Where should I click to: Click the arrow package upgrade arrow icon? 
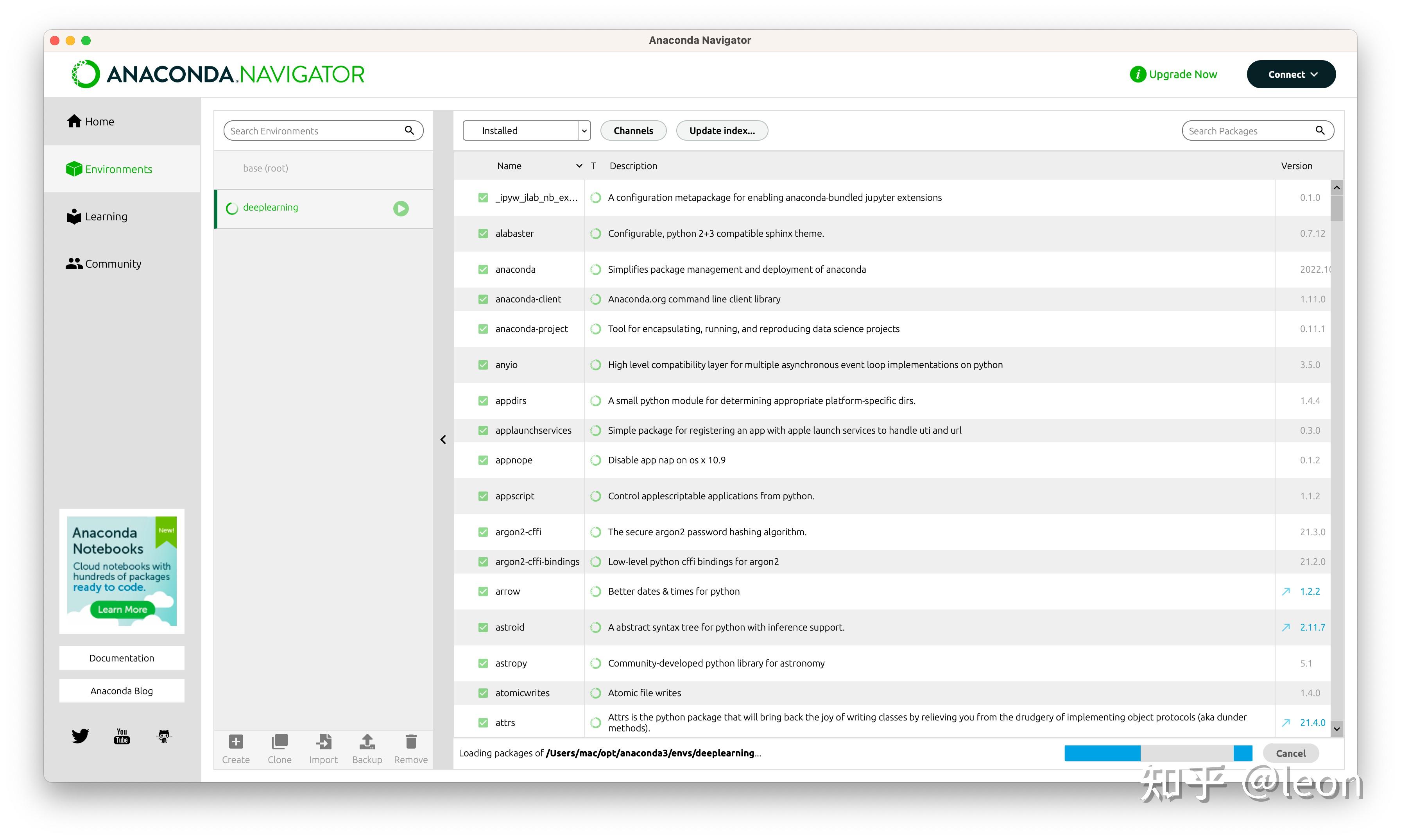click(x=1286, y=592)
